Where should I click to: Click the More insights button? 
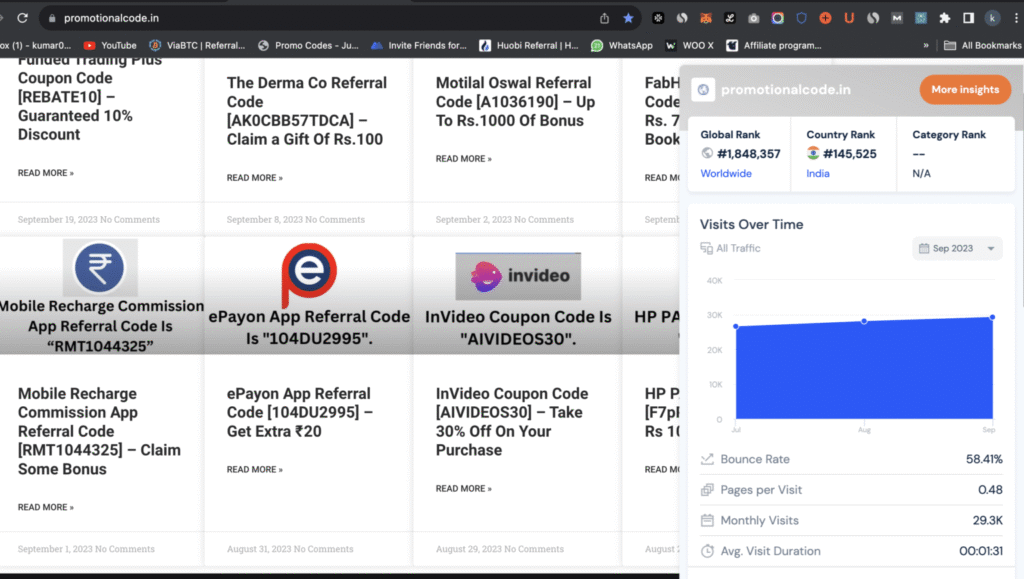[964, 89]
